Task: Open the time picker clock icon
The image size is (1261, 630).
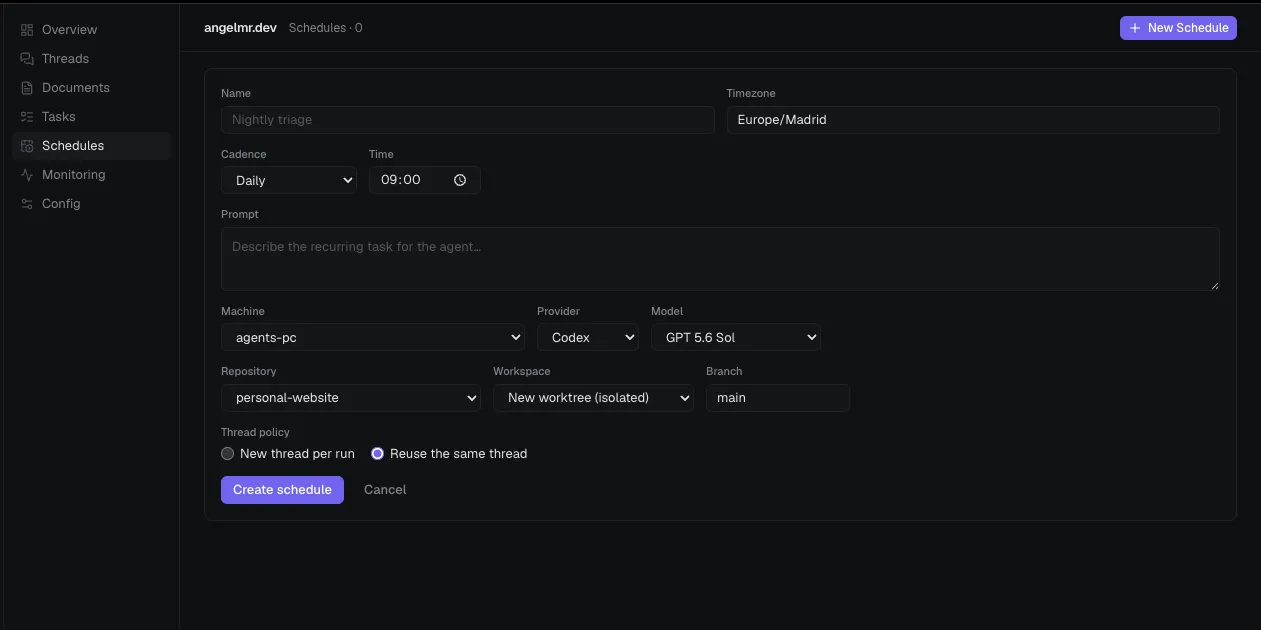Action: 460,180
